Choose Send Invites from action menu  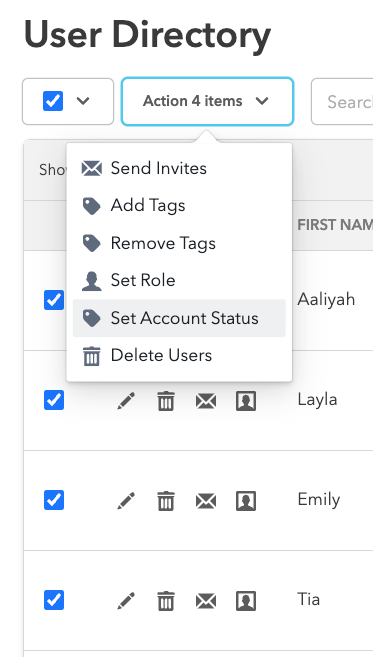[179, 168]
